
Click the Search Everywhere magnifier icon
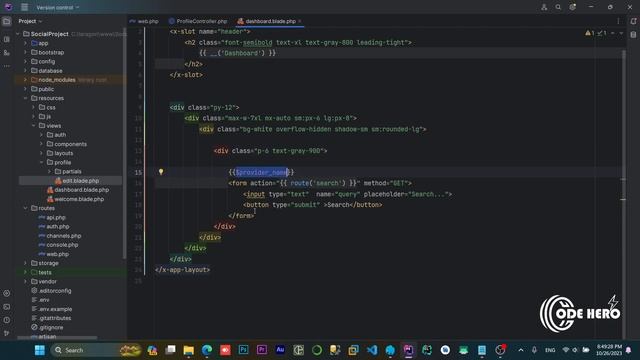558,7
